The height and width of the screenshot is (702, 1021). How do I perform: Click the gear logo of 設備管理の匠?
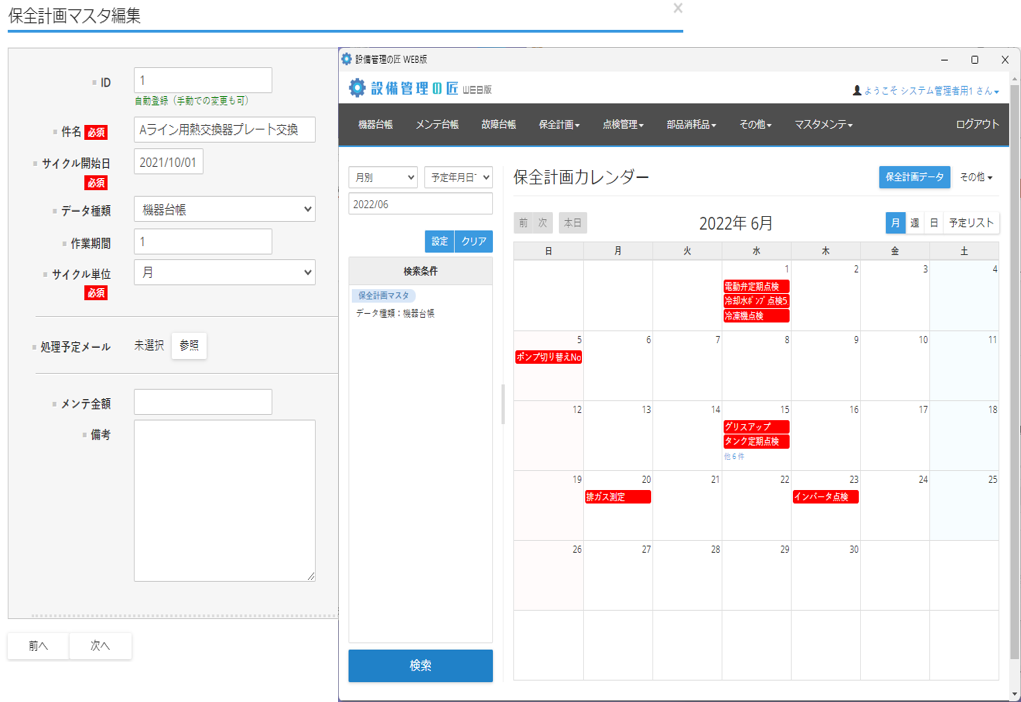357,88
